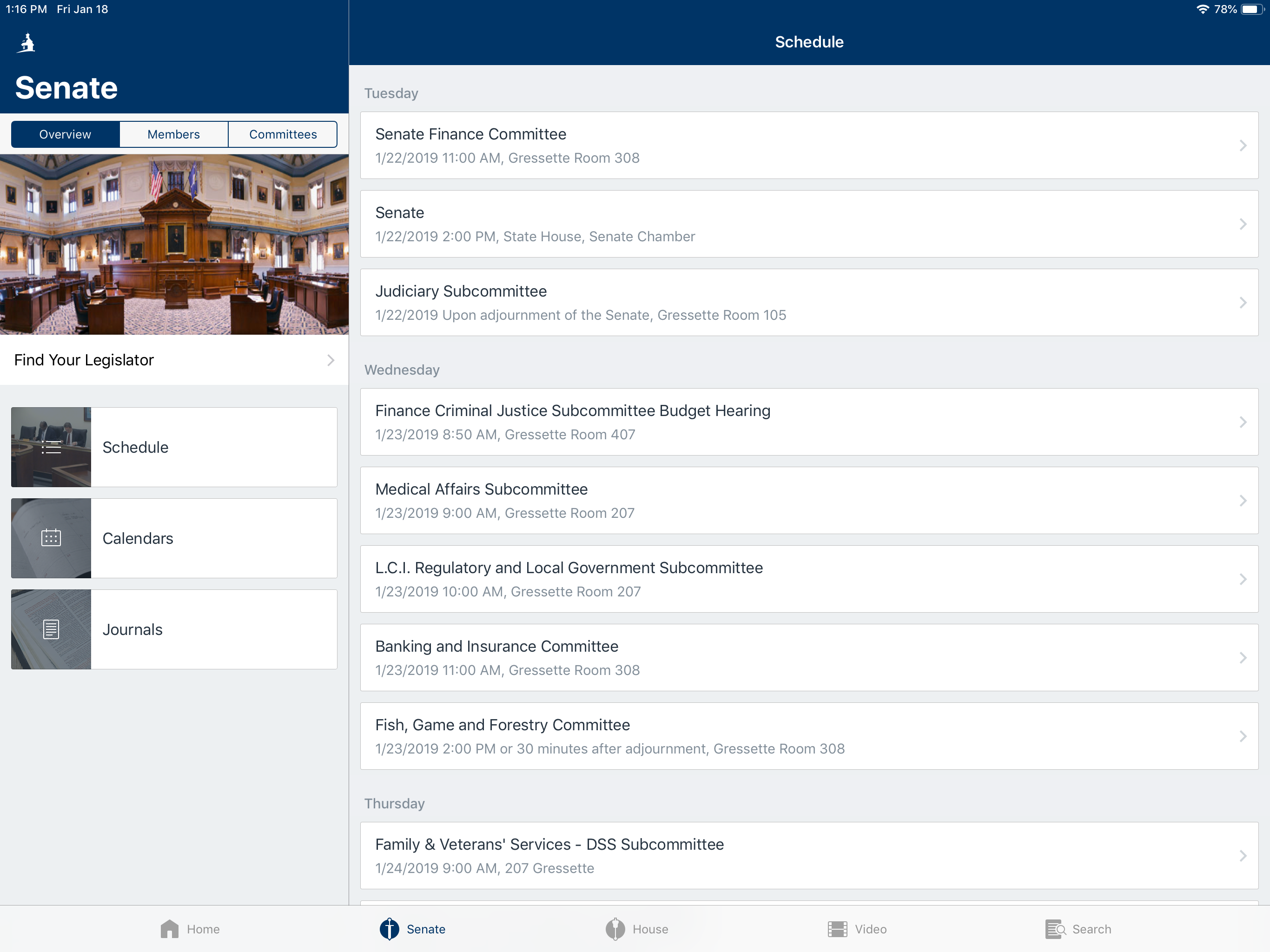Tap the Video tab label

[x=870, y=929]
